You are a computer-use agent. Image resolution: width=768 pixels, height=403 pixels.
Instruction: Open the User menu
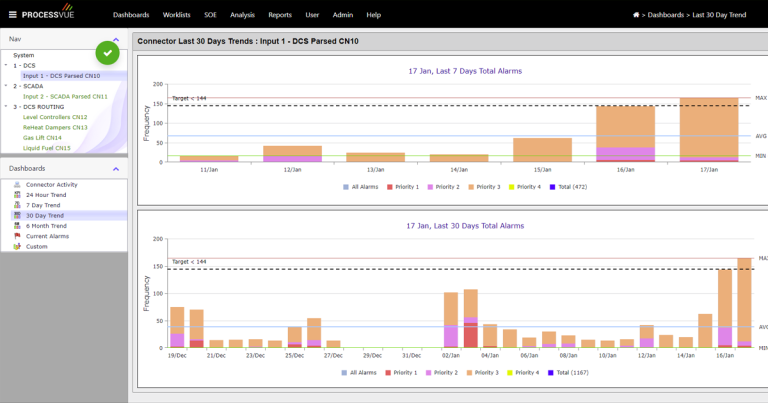312,15
